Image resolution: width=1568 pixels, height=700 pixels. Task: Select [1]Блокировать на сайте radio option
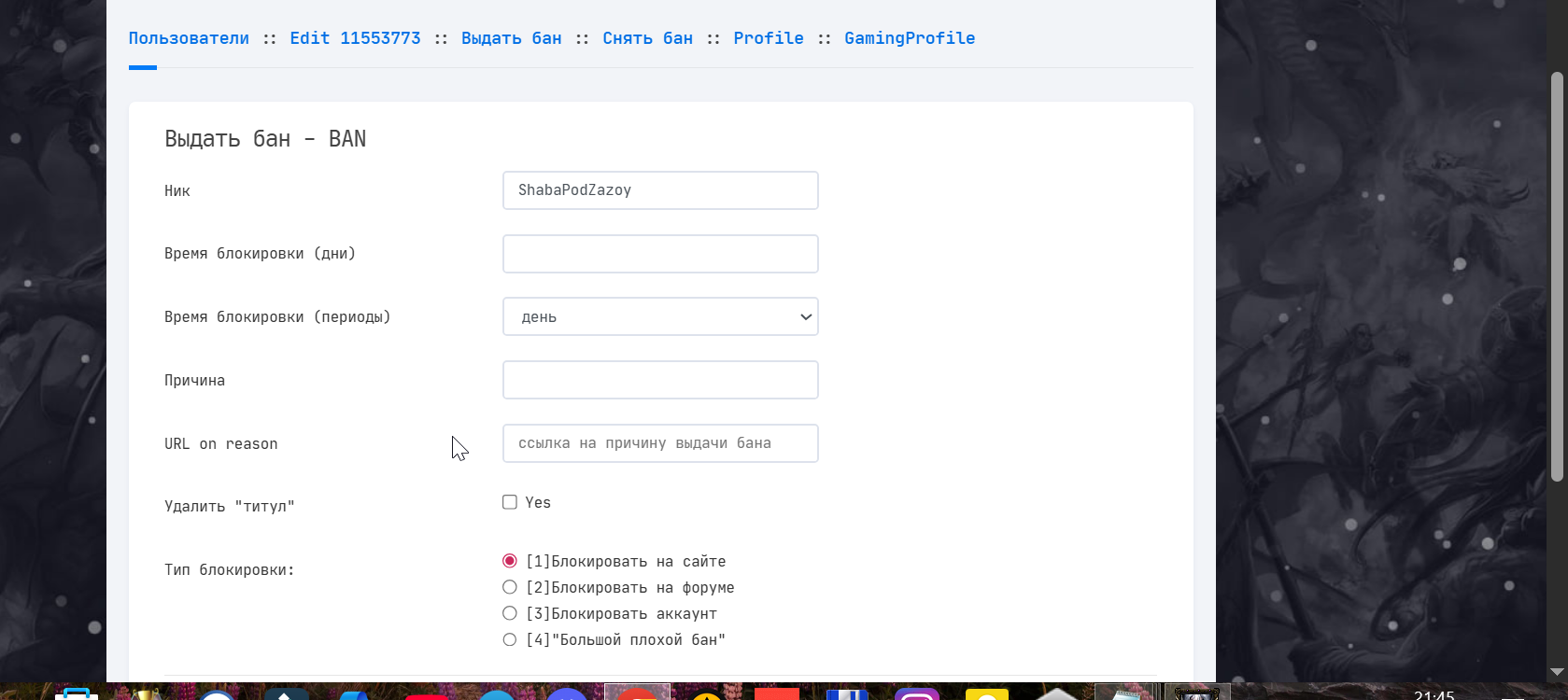click(x=510, y=561)
